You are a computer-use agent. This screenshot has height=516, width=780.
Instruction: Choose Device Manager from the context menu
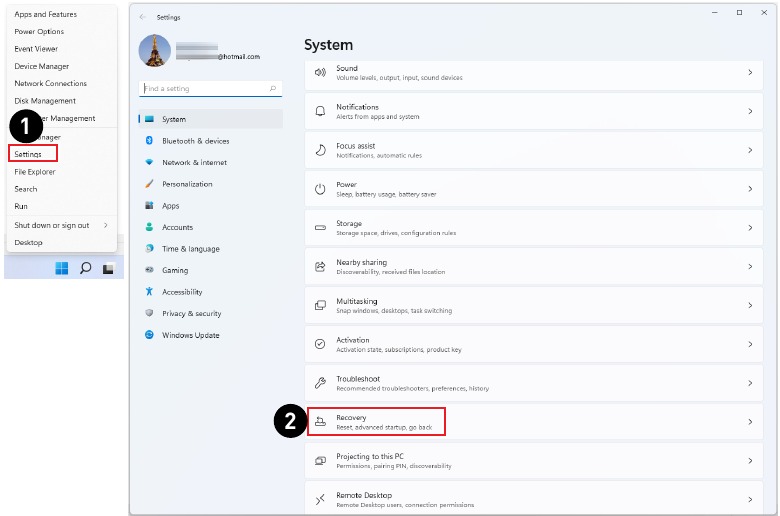pyautogui.click(x=41, y=66)
